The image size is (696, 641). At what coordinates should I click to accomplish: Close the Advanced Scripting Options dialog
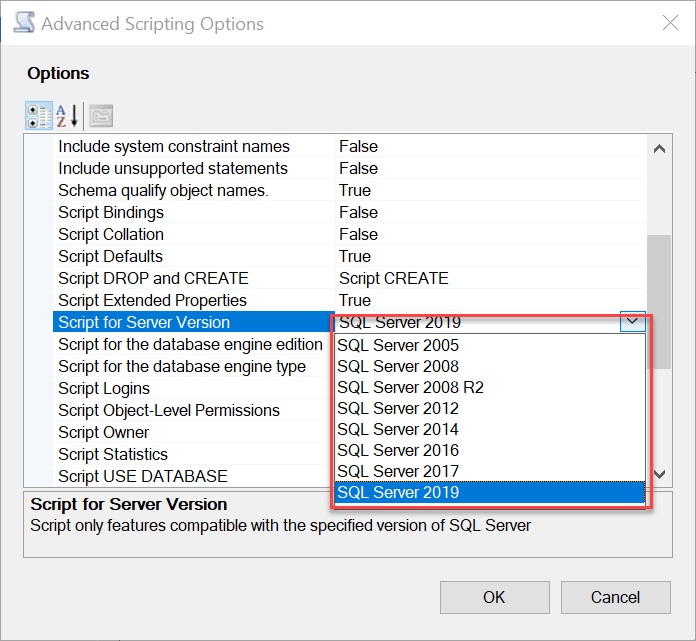(x=670, y=23)
